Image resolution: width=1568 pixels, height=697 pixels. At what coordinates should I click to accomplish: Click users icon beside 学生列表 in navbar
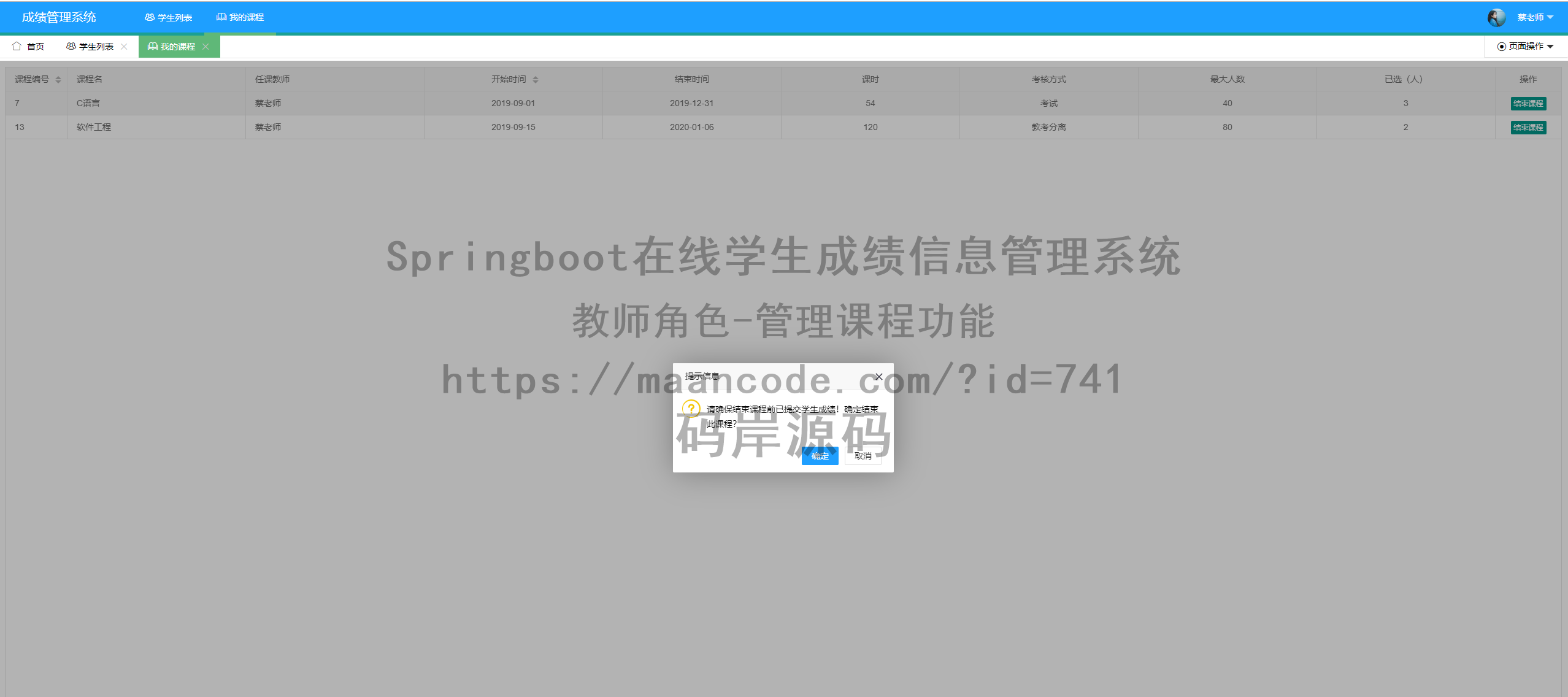point(150,17)
